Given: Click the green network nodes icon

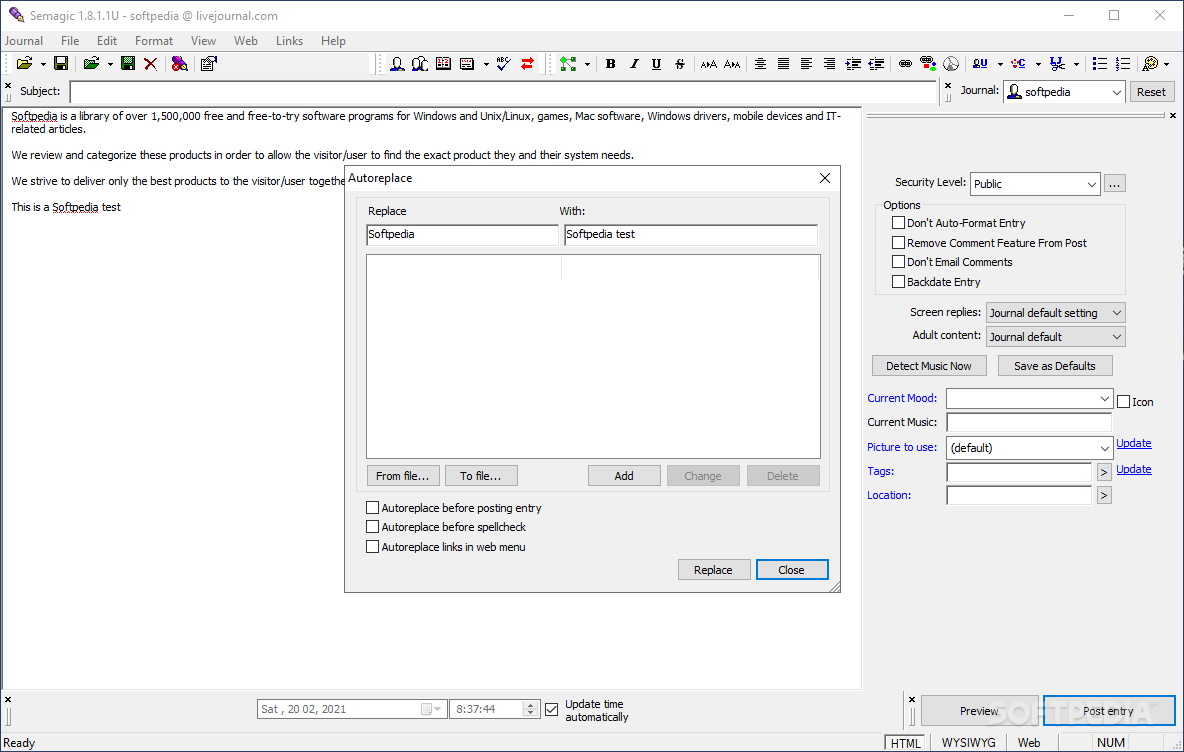Looking at the screenshot, I should point(568,64).
